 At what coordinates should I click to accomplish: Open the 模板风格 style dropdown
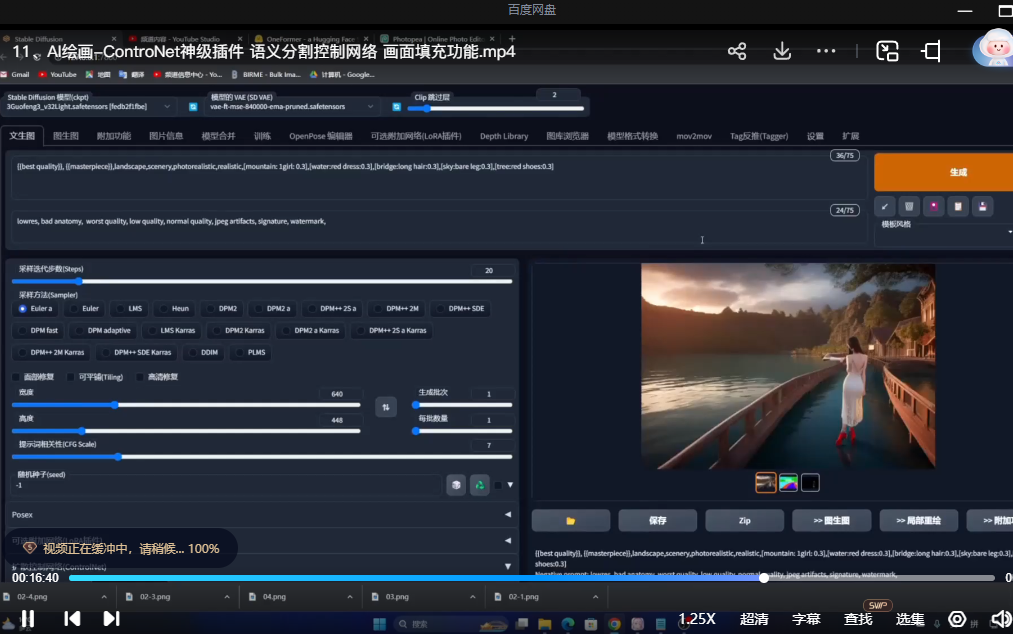coord(945,233)
